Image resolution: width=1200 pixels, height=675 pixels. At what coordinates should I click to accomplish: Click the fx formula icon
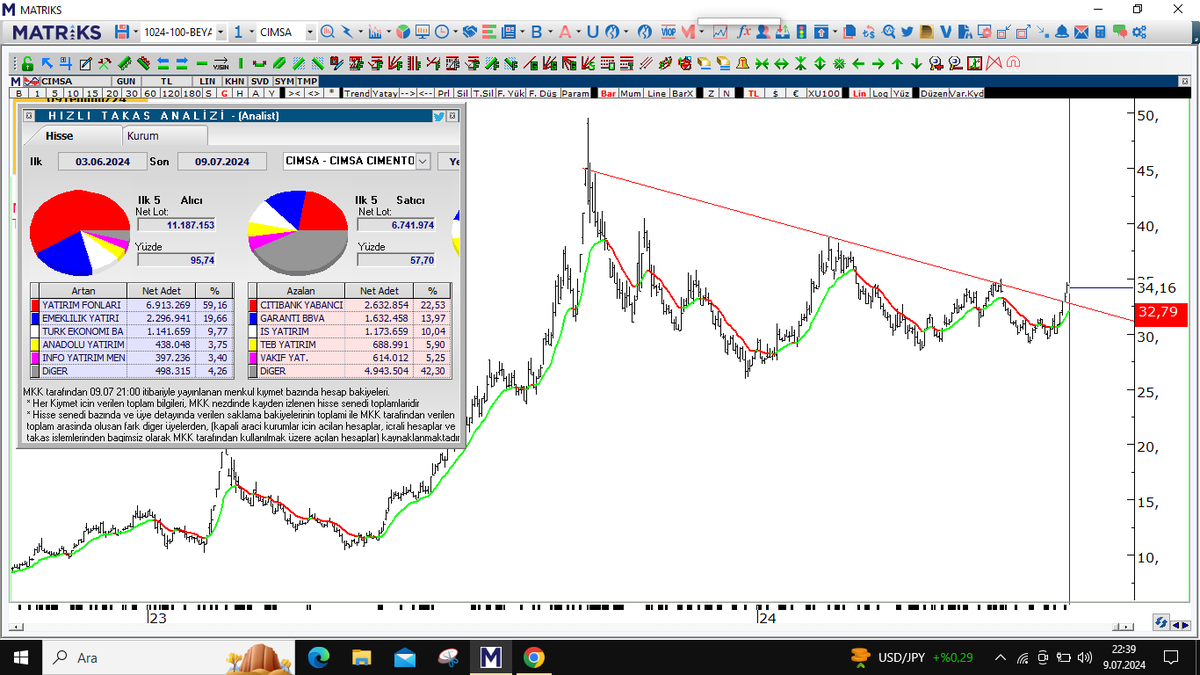(x=744, y=32)
